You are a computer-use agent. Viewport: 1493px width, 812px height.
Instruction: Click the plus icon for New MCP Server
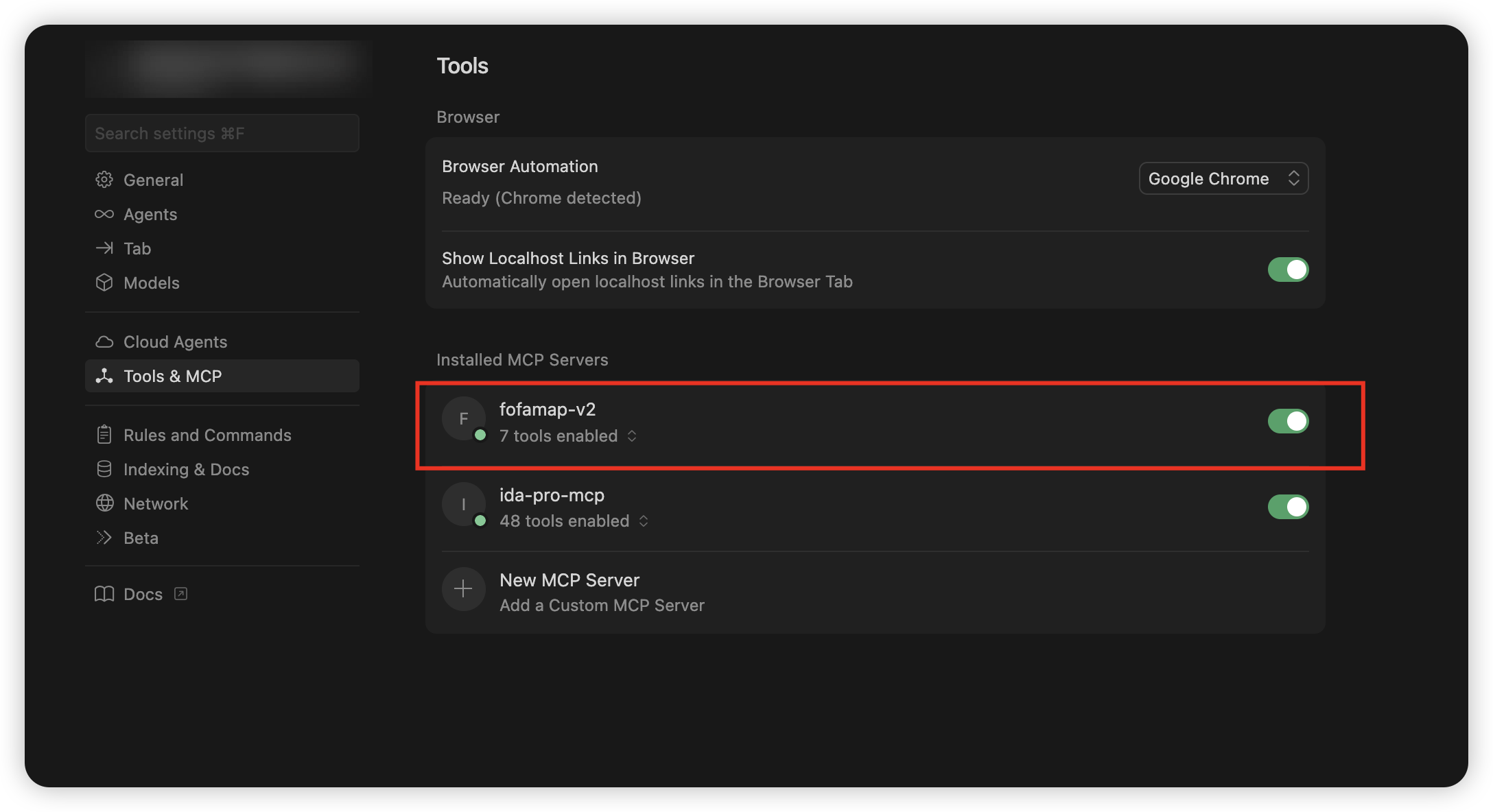click(463, 588)
